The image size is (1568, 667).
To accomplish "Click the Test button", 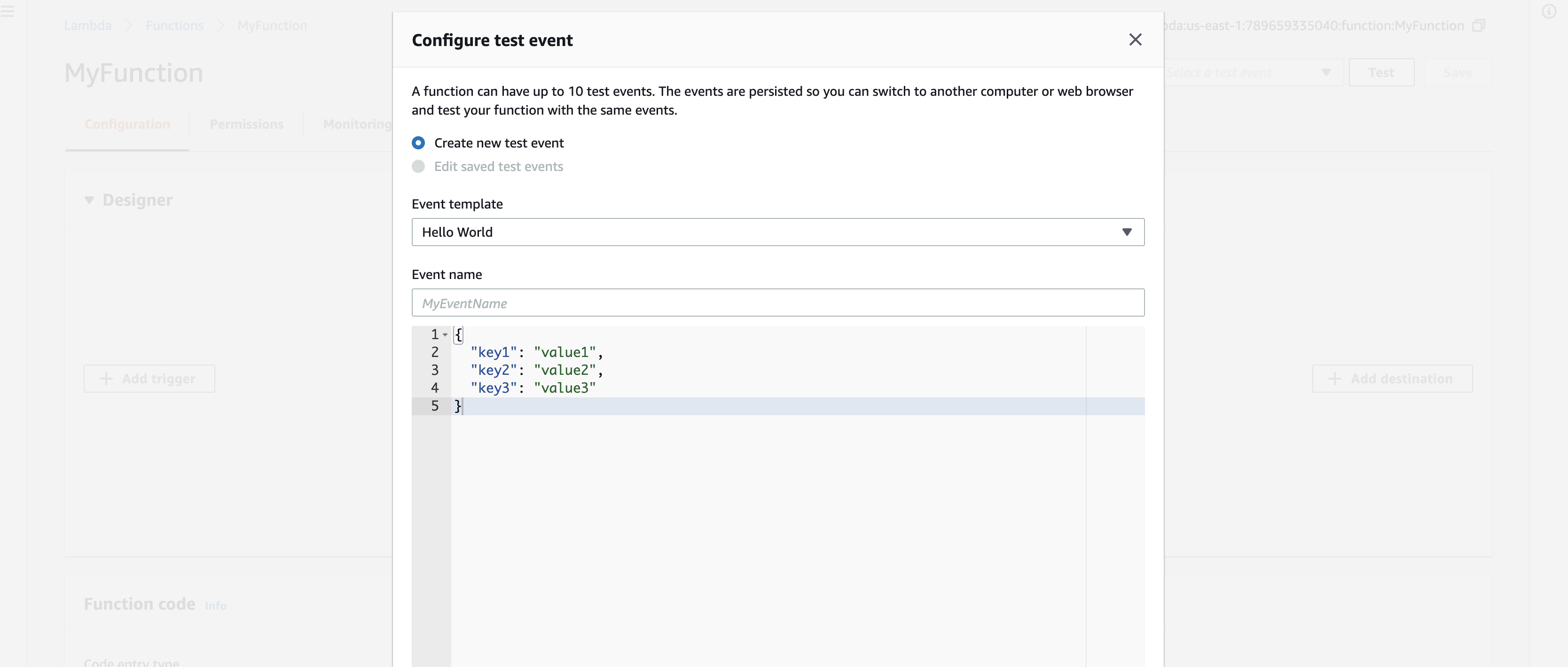I will [1380, 72].
